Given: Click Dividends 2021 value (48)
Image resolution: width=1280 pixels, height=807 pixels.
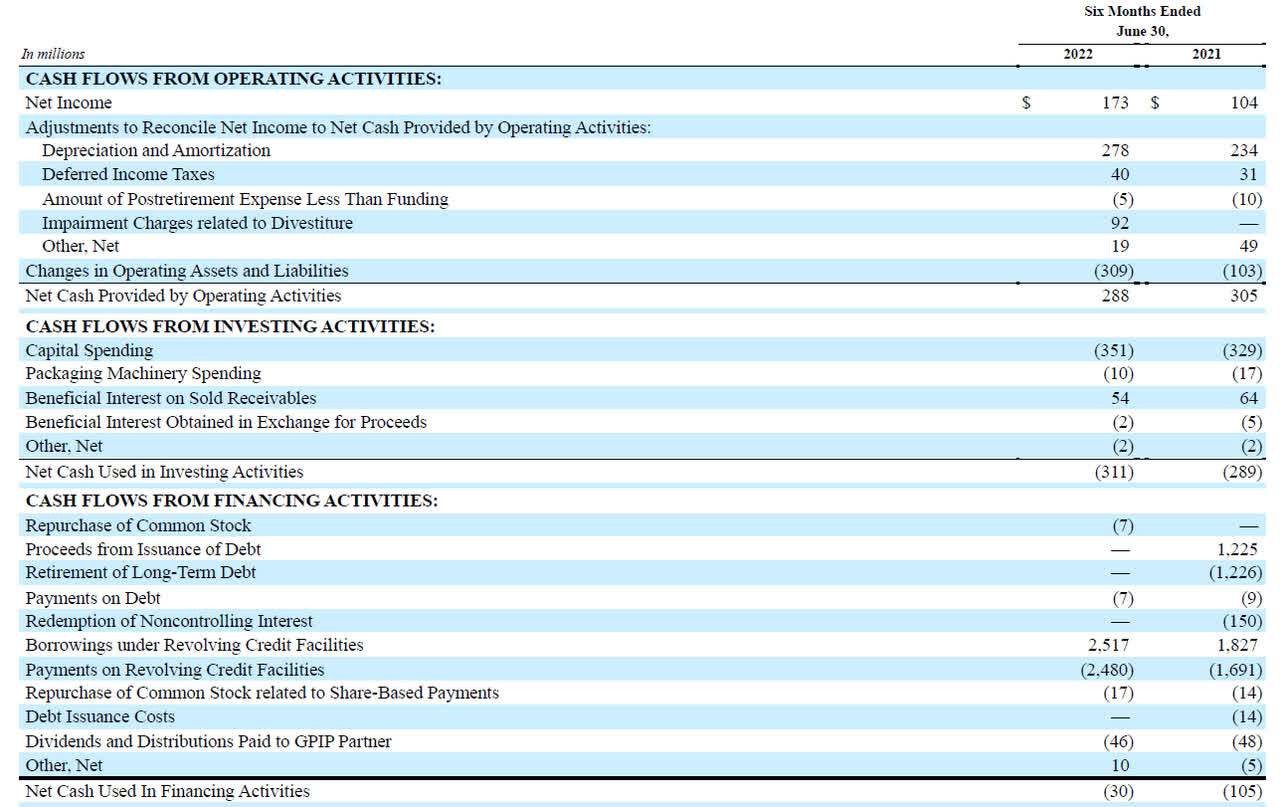Looking at the screenshot, I should click(1247, 742).
